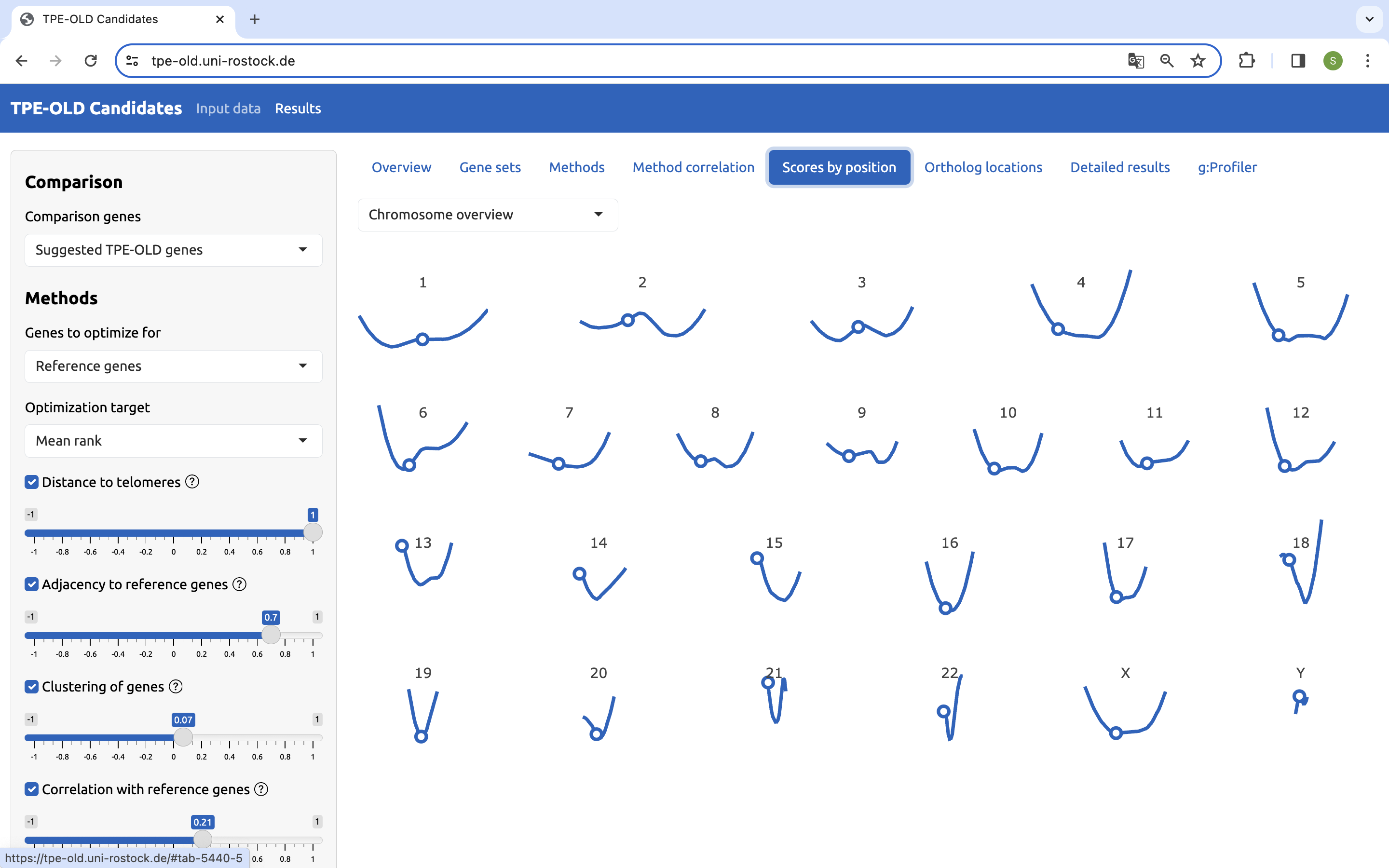Click the help icon beside Distance to telomeres

click(191, 482)
